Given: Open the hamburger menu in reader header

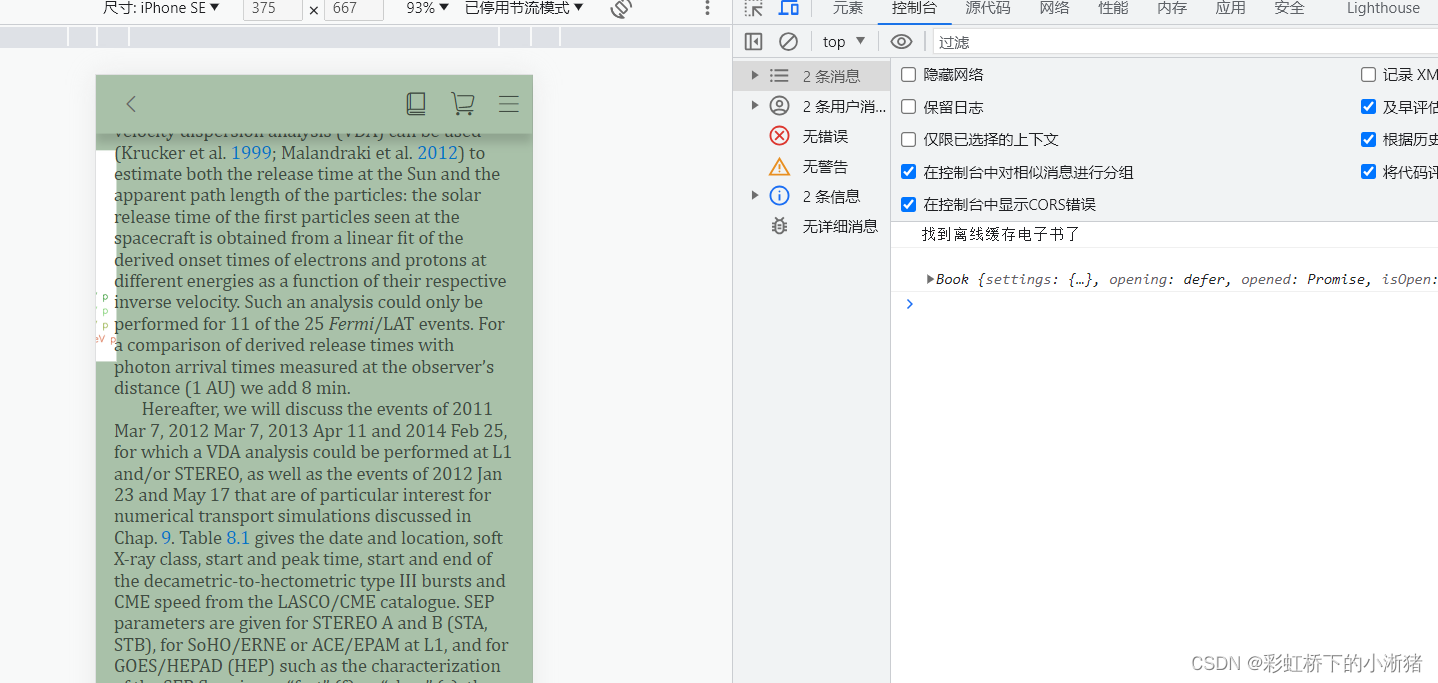Looking at the screenshot, I should [509, 104].
